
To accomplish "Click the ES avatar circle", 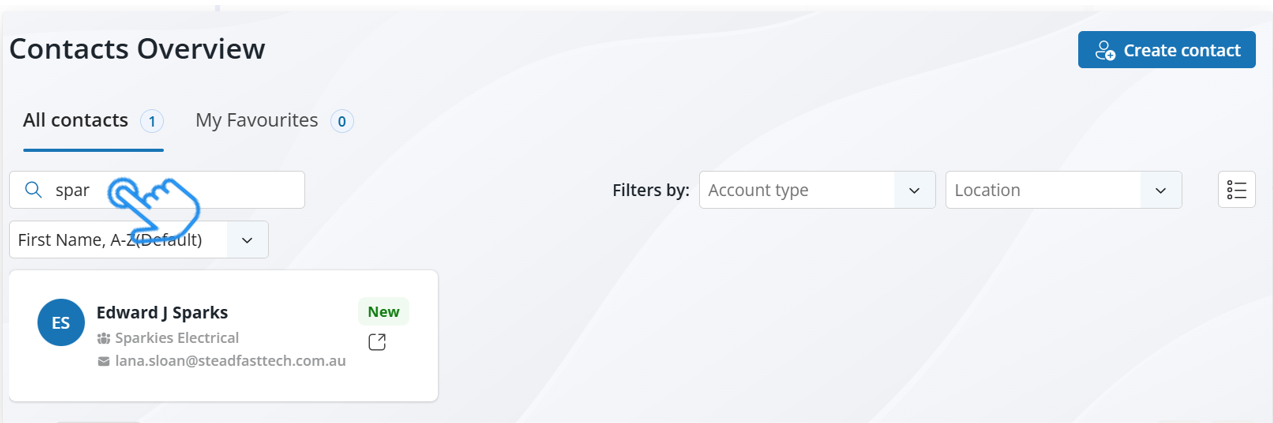I will [x=61, y=322].
